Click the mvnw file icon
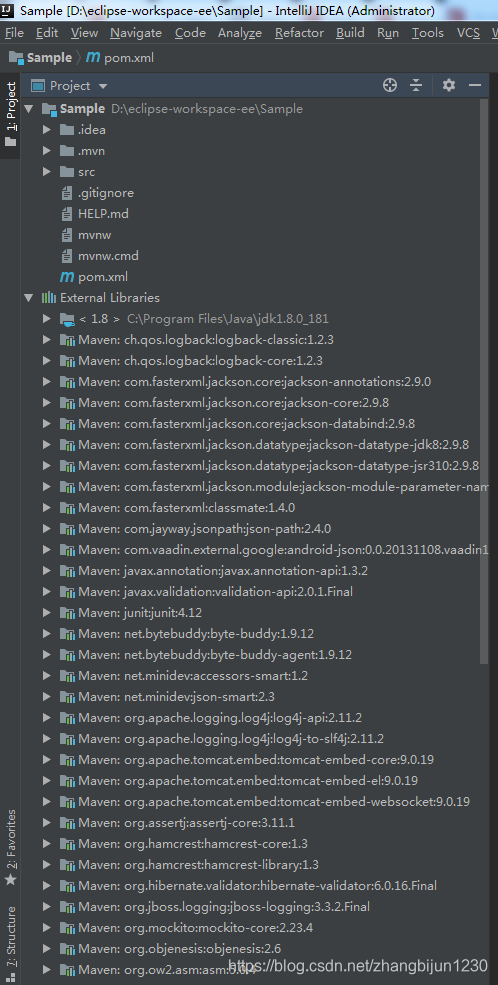The width and height of the screenshot is (498, 985). pos(67,235)
